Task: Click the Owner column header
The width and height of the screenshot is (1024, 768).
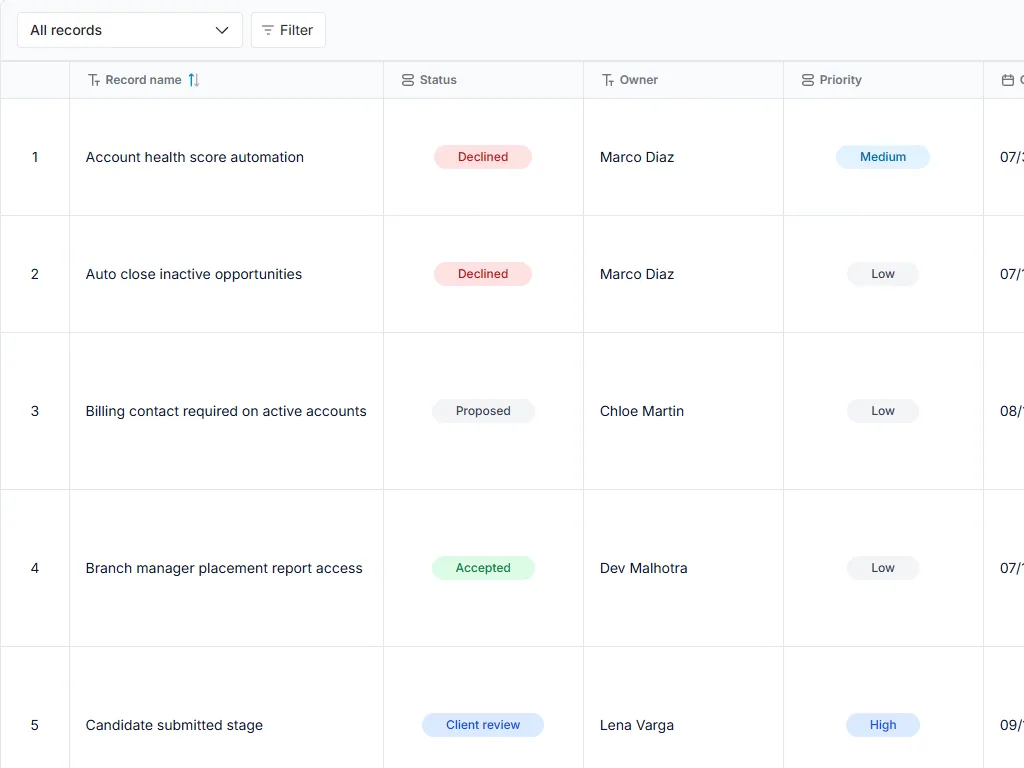Action: click(683, 80)
